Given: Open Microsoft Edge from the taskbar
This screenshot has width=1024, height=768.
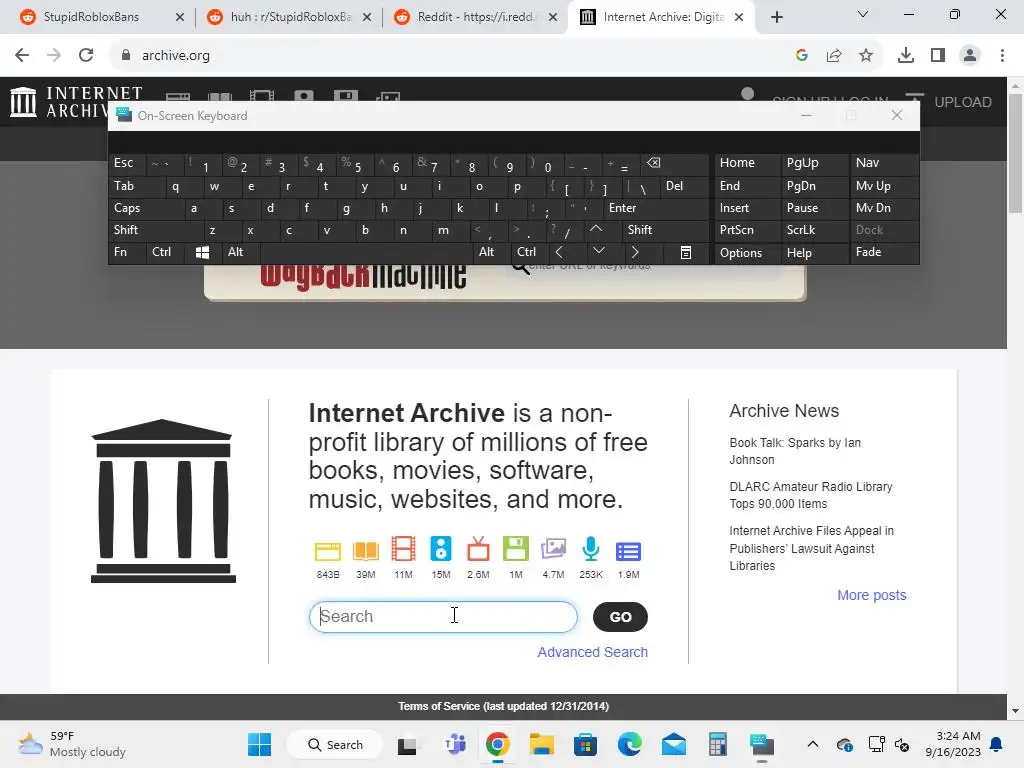Looking at the screenshot, I should [629, 744].
